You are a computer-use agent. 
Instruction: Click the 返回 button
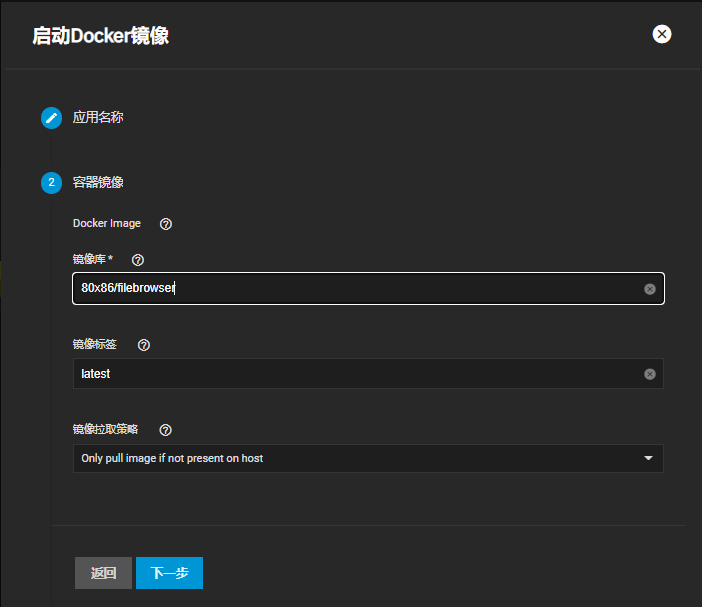(103, 573)
